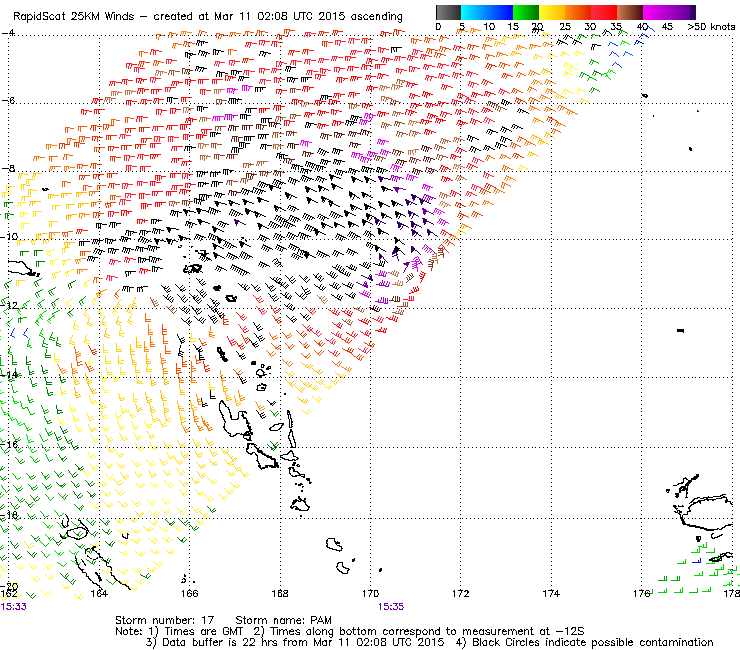Click the "-10" latitude axis label
740x650 pixels.
pyautogui.click(x=9, y=237)
